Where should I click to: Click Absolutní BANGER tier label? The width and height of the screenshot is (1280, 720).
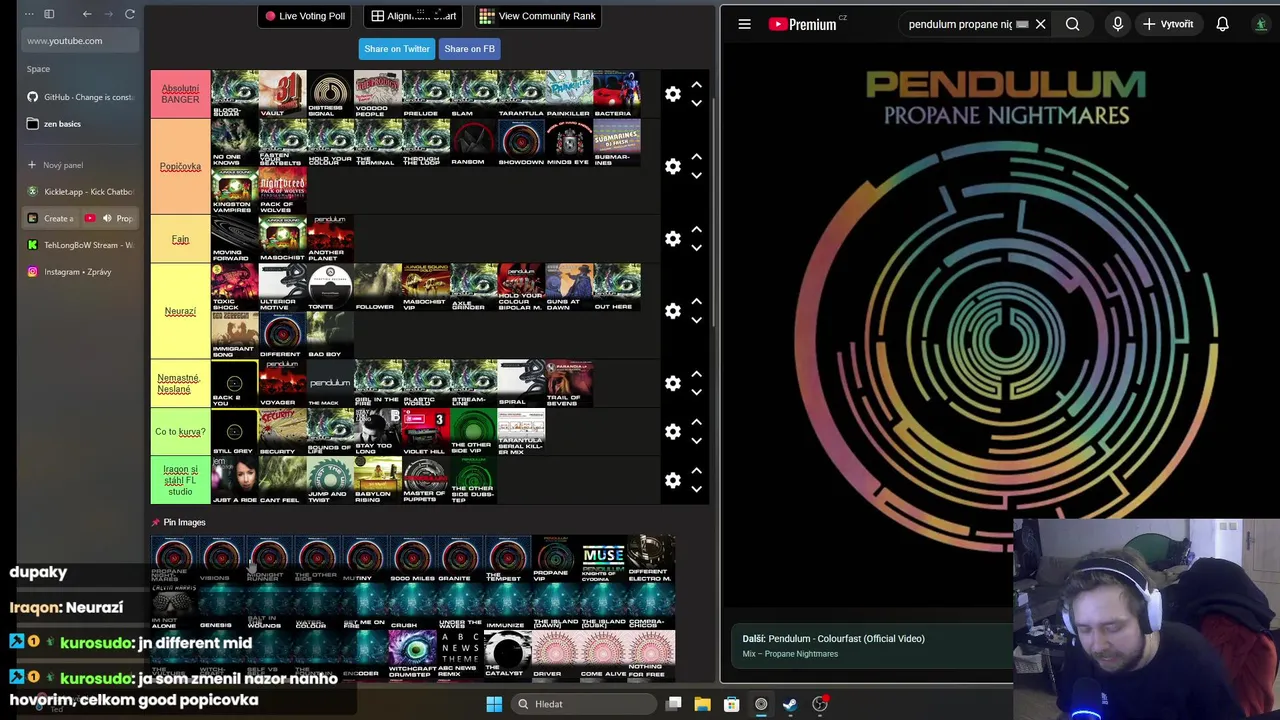[x=181, y=94]
